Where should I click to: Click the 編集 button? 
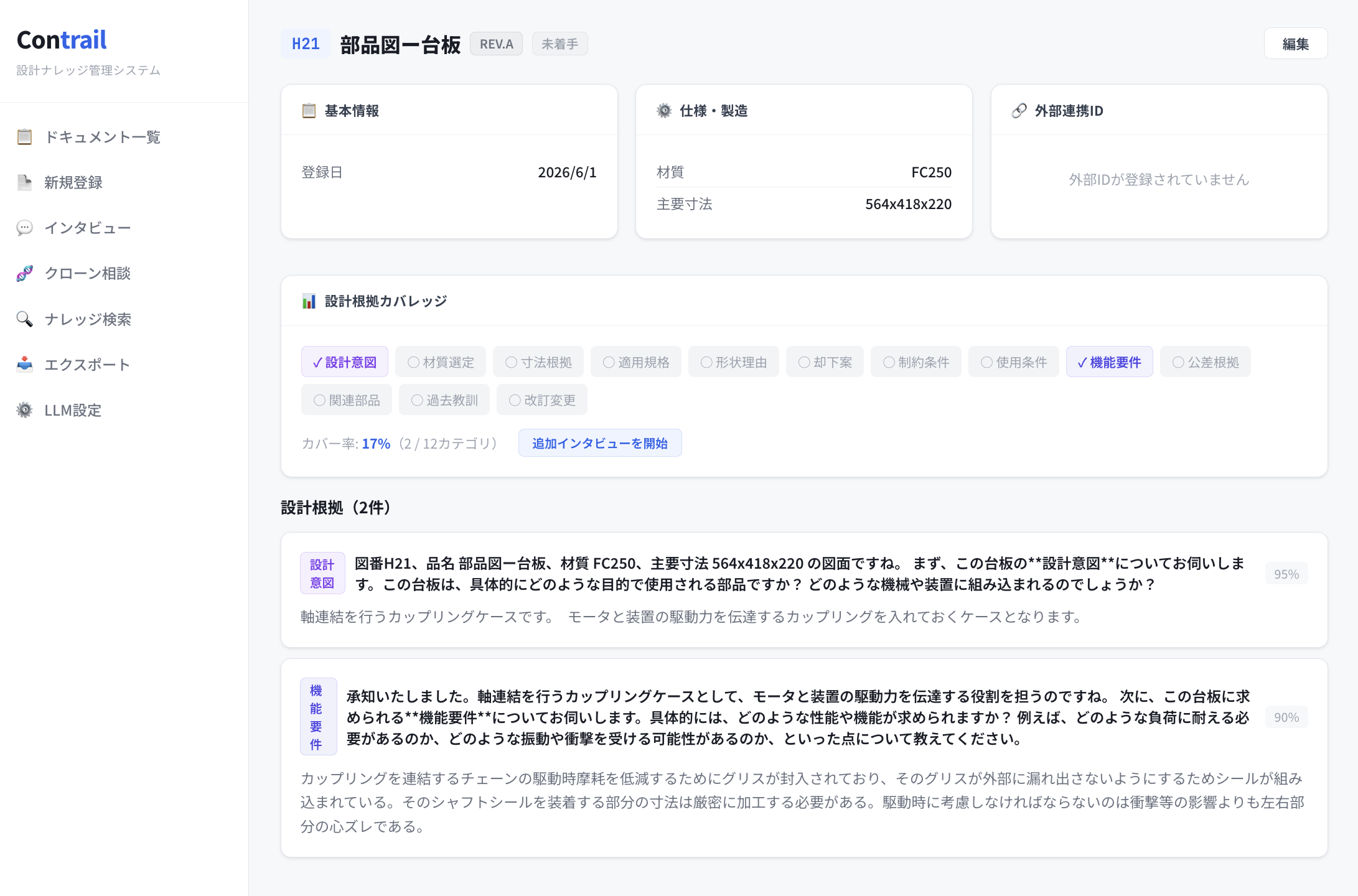pos(1296,44)
